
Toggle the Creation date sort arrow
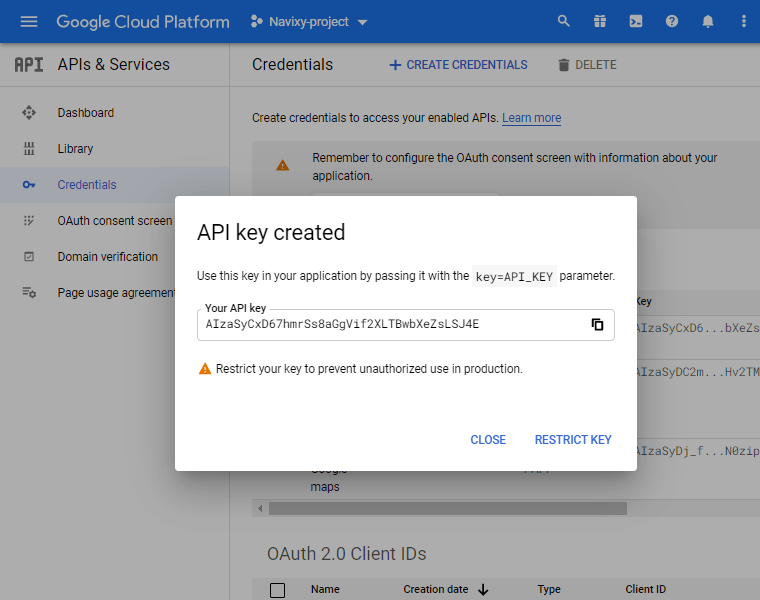(483, 590)
